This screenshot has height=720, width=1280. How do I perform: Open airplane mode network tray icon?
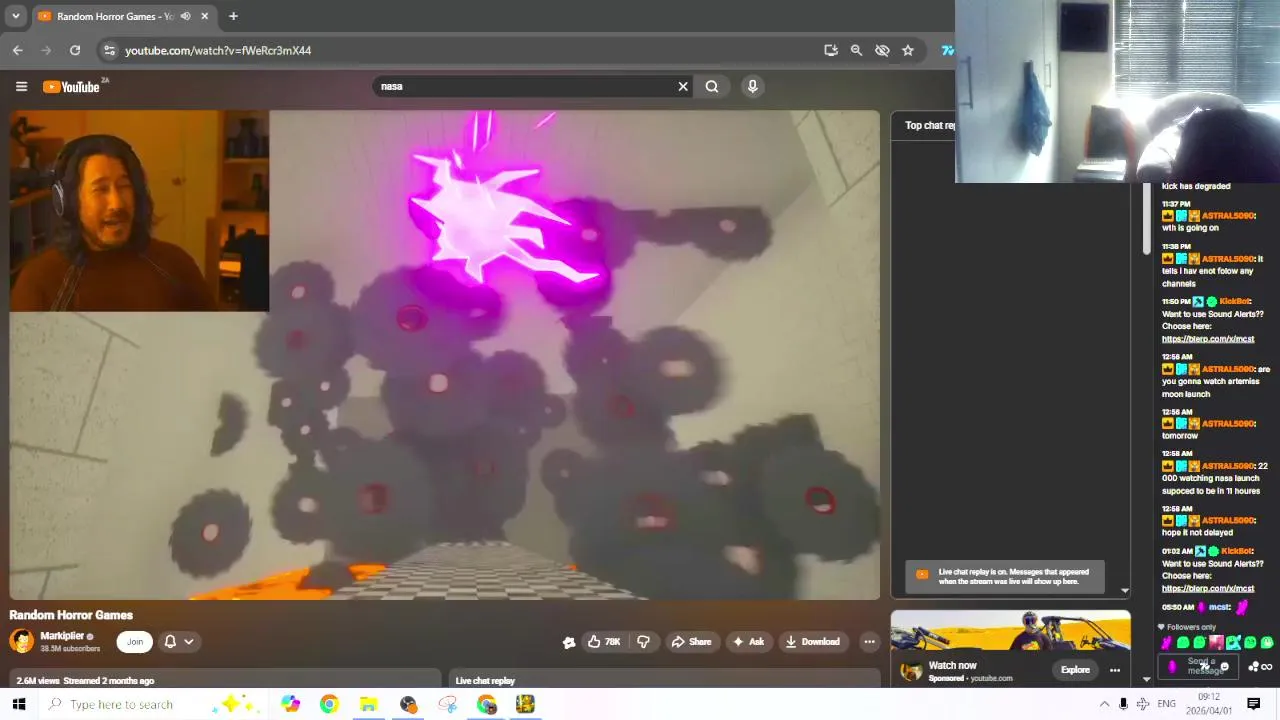tap(1142, 704)
